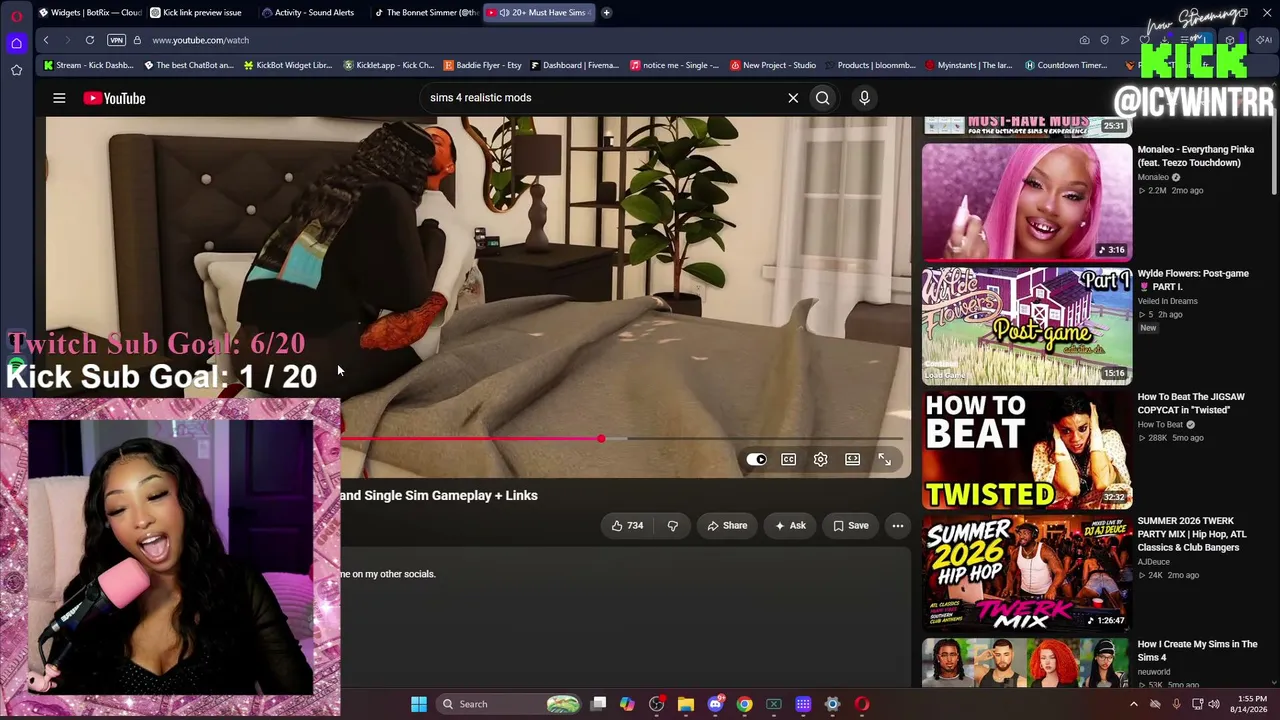Viewport: 1280px width, 720px height.
Task: Open Opera privacy shield icon
Action: pos(1104,40)
